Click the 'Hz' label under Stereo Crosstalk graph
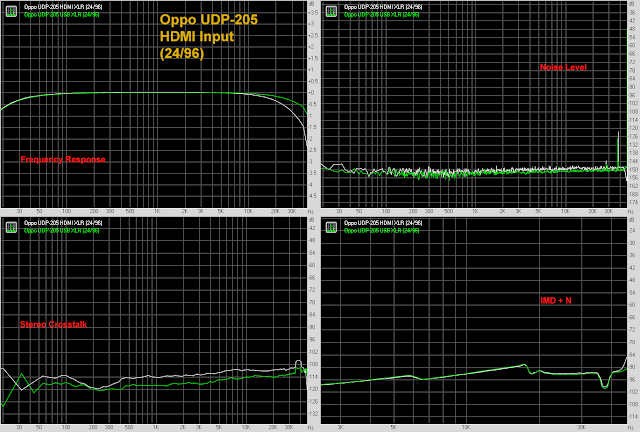 (311, 428)
